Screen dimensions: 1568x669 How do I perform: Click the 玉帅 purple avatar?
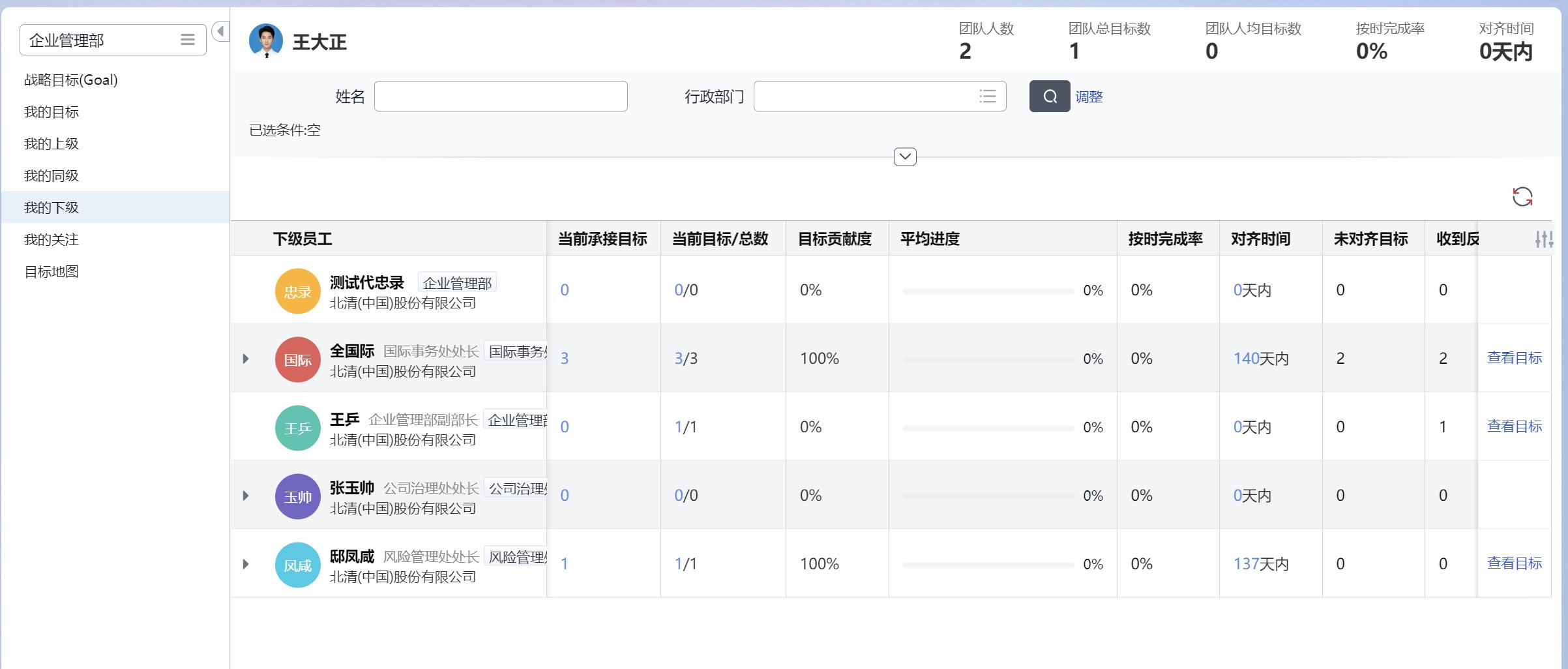click(x=298, y=497)
